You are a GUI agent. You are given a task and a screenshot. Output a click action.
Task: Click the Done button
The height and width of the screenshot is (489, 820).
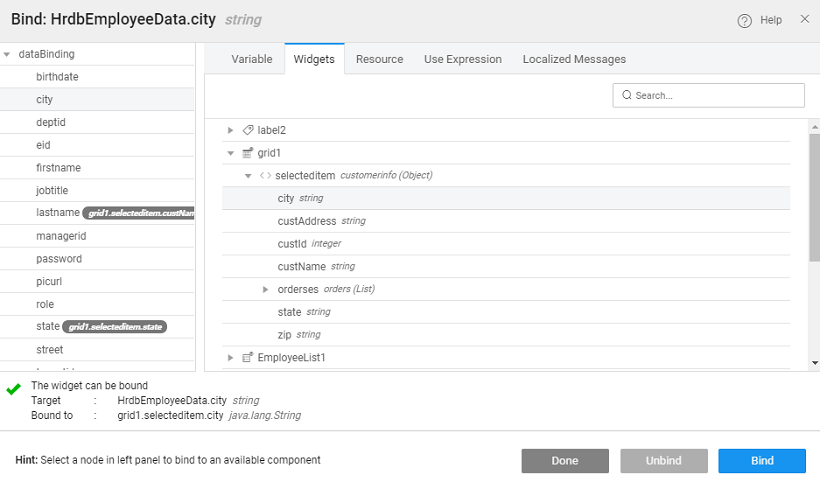(564, 461)
